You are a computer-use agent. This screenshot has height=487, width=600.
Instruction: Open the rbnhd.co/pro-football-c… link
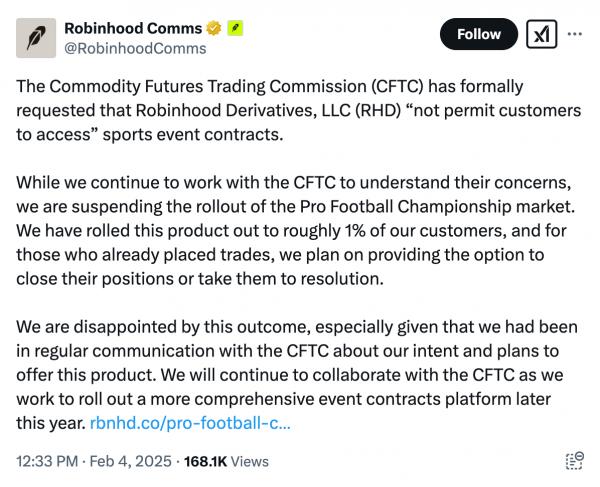(190, 422)
